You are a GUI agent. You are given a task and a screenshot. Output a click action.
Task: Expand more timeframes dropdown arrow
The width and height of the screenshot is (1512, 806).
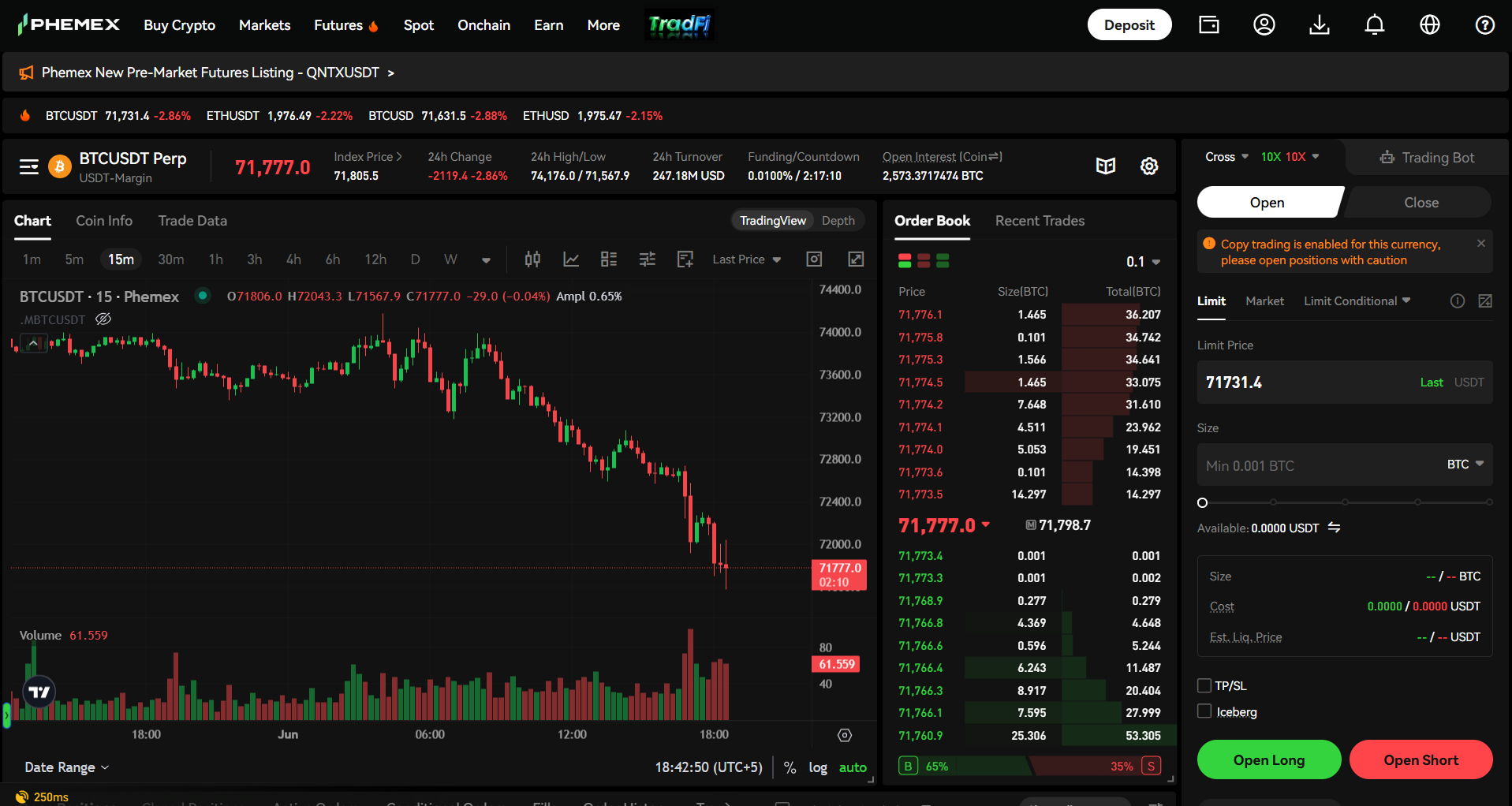coord(486,260)
